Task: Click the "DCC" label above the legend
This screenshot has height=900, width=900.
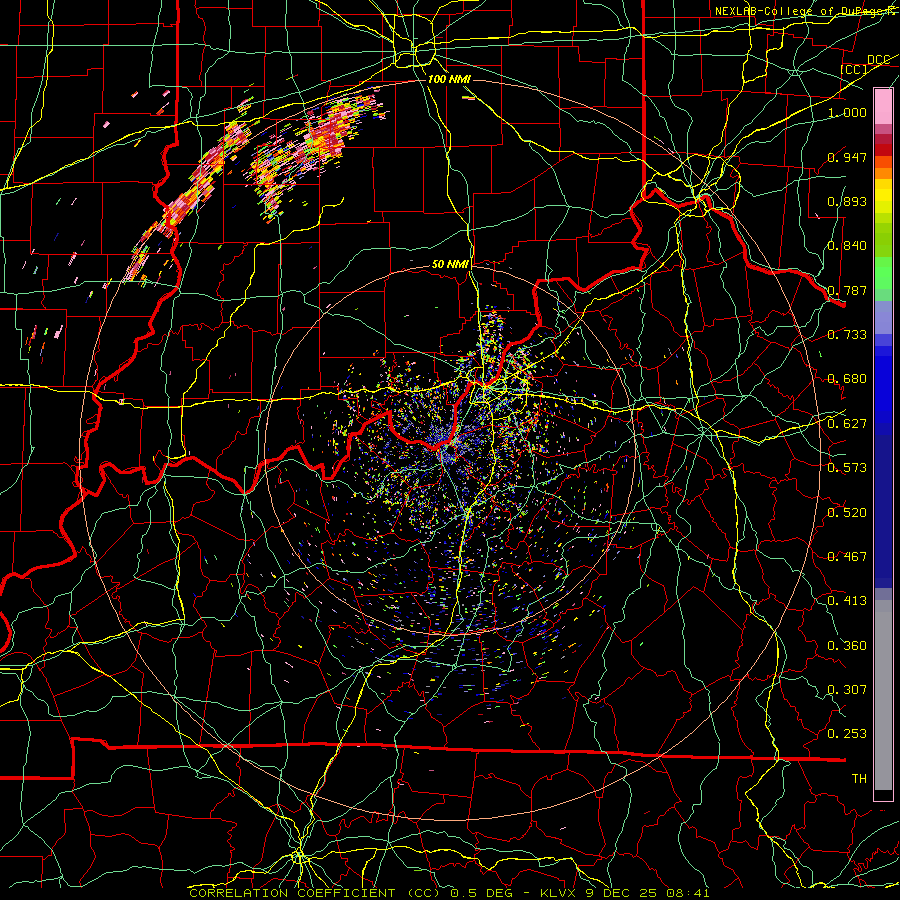Action: click(878, 60)
